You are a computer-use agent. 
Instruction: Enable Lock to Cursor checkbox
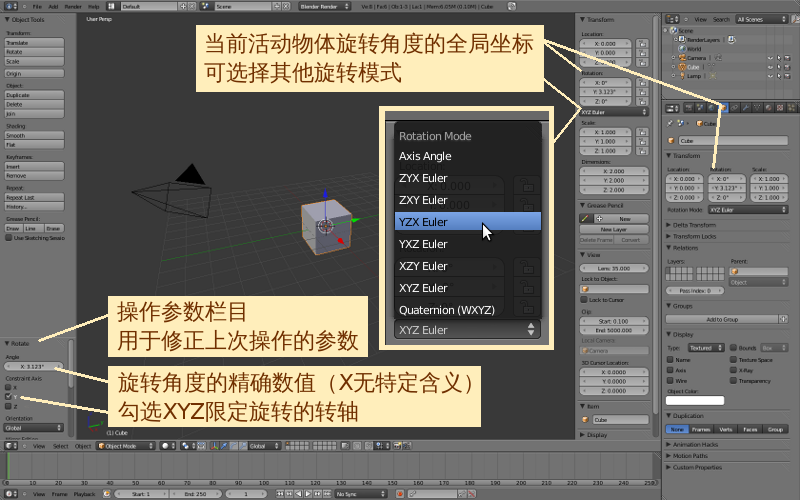[x=584, y=300]
